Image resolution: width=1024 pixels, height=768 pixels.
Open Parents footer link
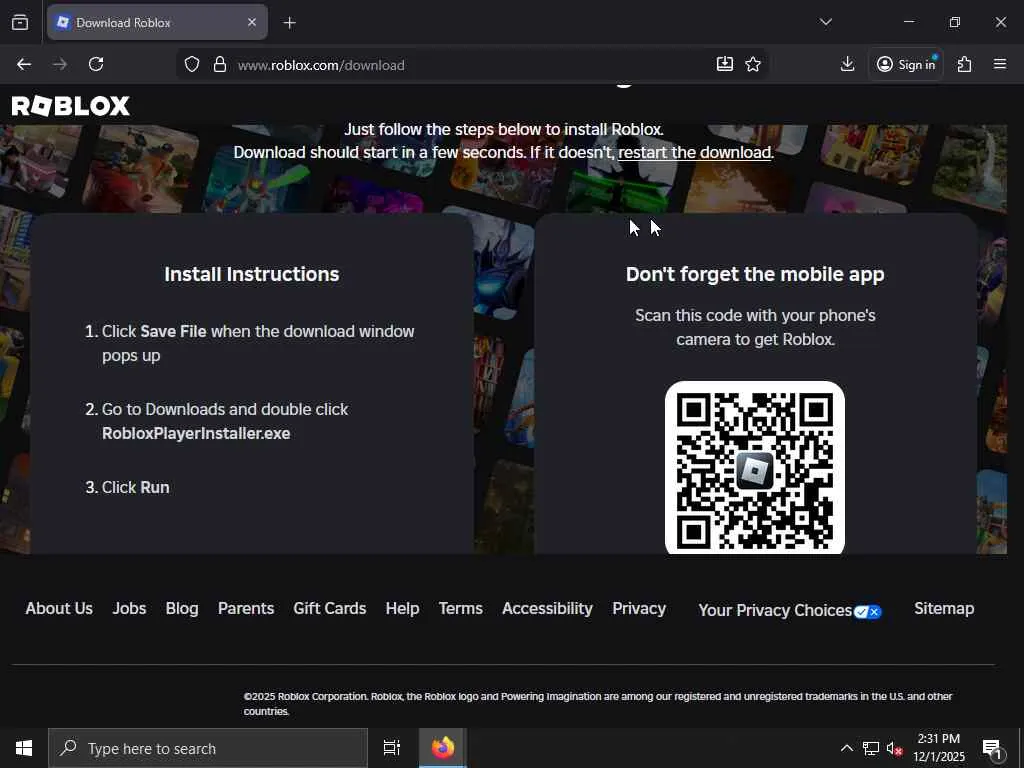click(246, 608)
